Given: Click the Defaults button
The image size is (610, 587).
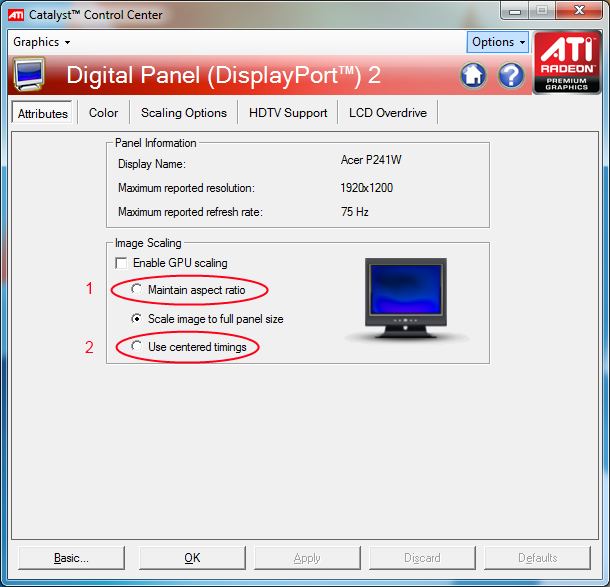Looking at the screenshot, I should pos(537,558).
